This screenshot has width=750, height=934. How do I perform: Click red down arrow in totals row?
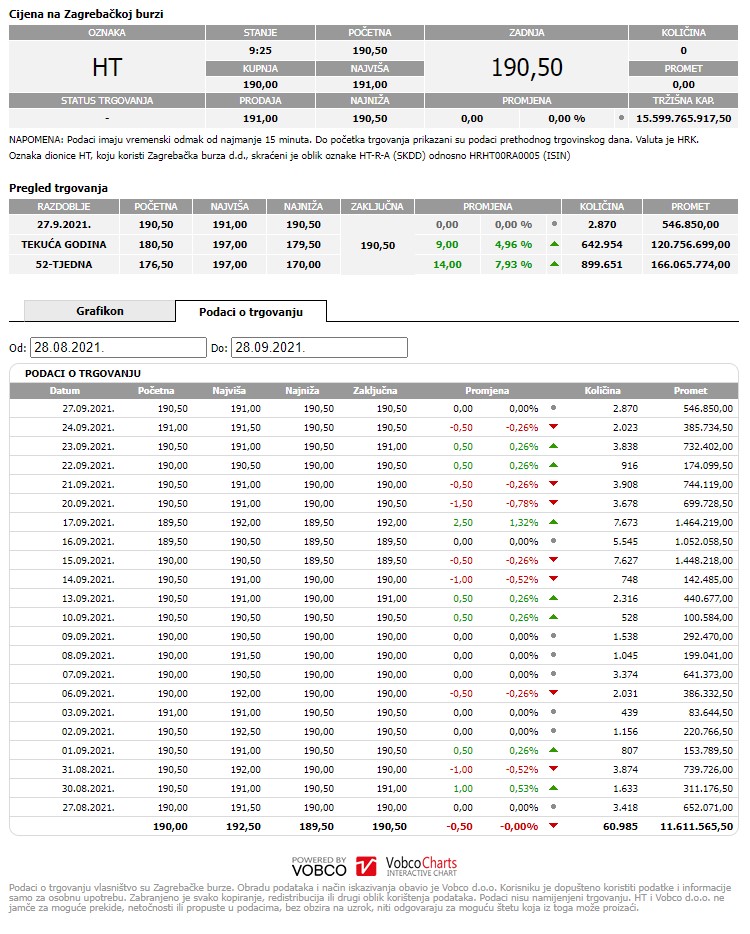(553, 826)
